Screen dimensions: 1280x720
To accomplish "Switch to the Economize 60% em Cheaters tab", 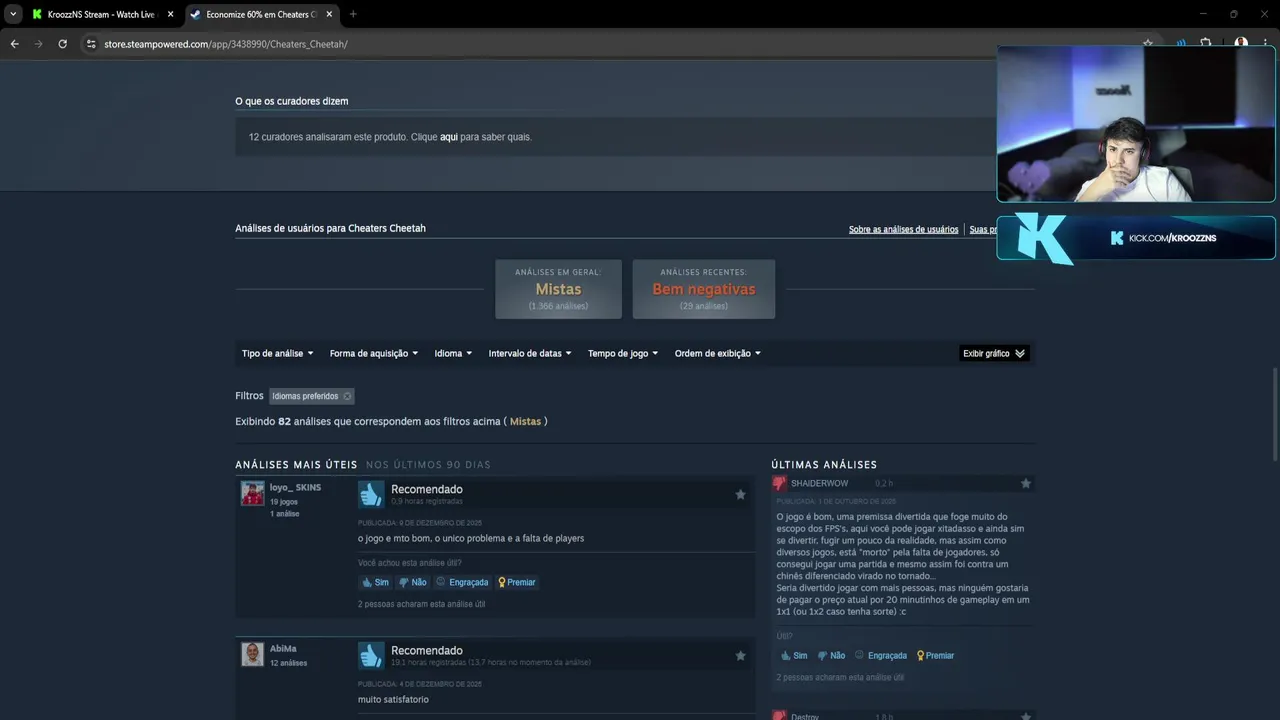I will pos(262,14).
